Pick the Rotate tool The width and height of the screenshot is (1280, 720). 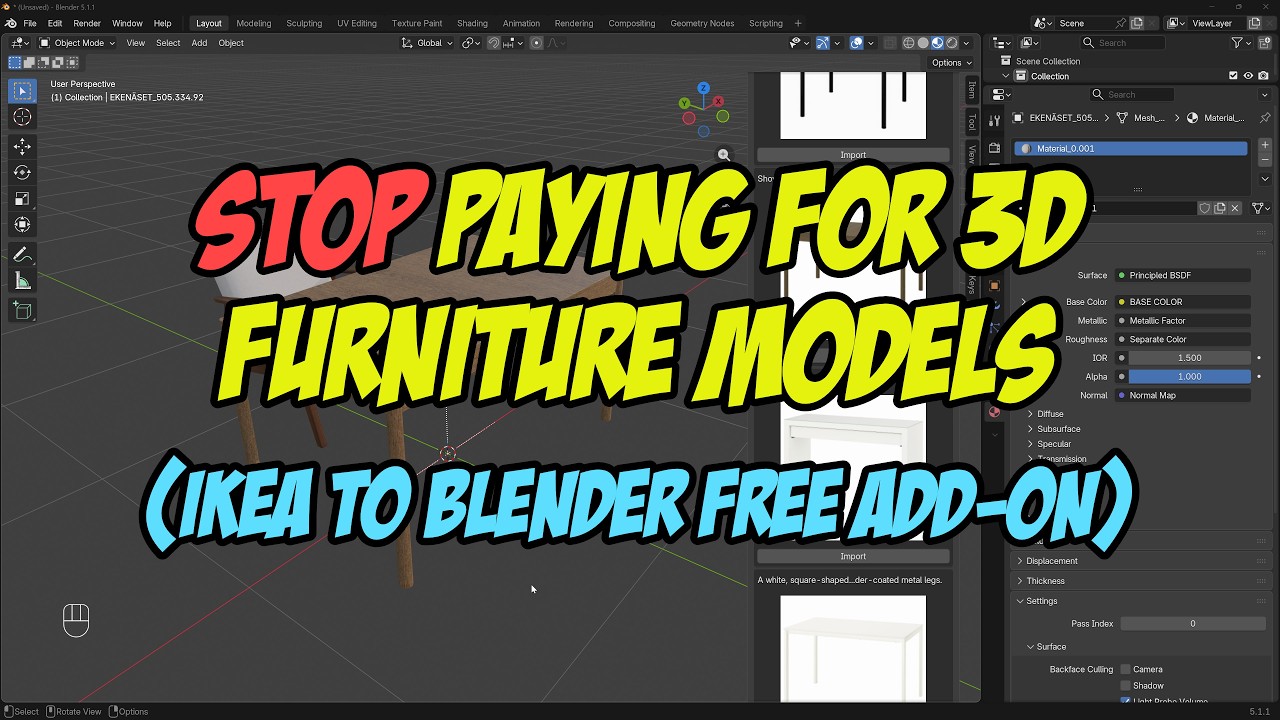click(22, 173)
